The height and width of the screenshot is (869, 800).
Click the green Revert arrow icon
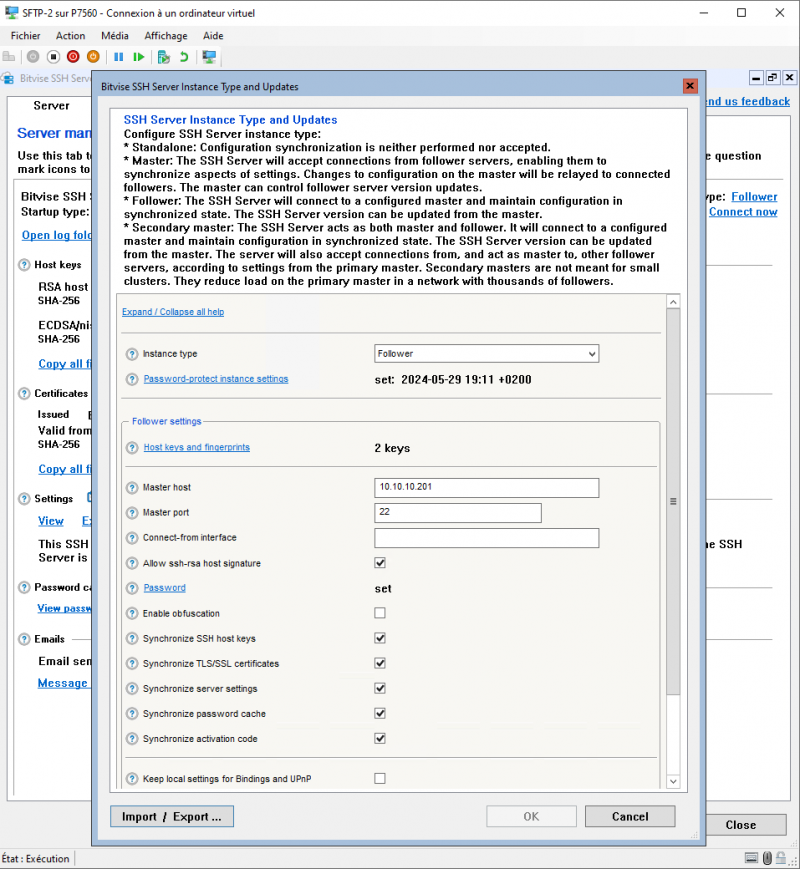pyautogui.click(x=184, y=57)
